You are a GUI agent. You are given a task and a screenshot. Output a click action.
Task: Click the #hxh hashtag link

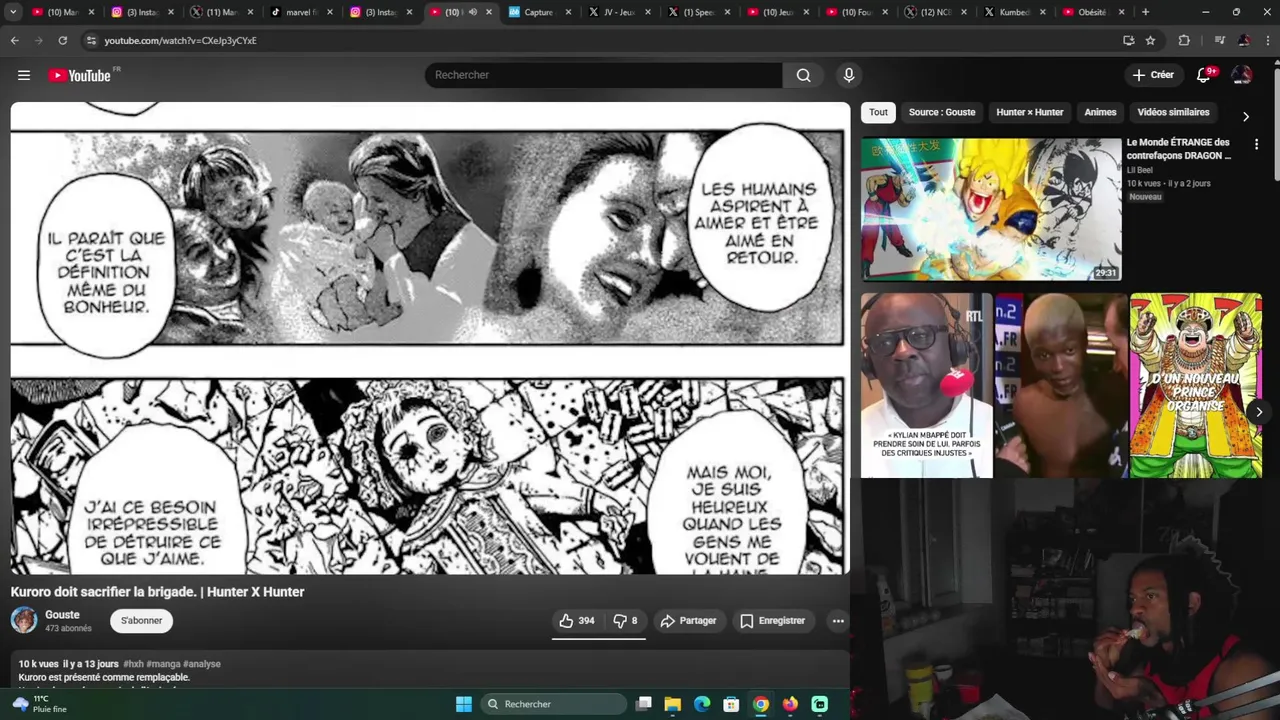pyautogui.click(x=133, y=664)
